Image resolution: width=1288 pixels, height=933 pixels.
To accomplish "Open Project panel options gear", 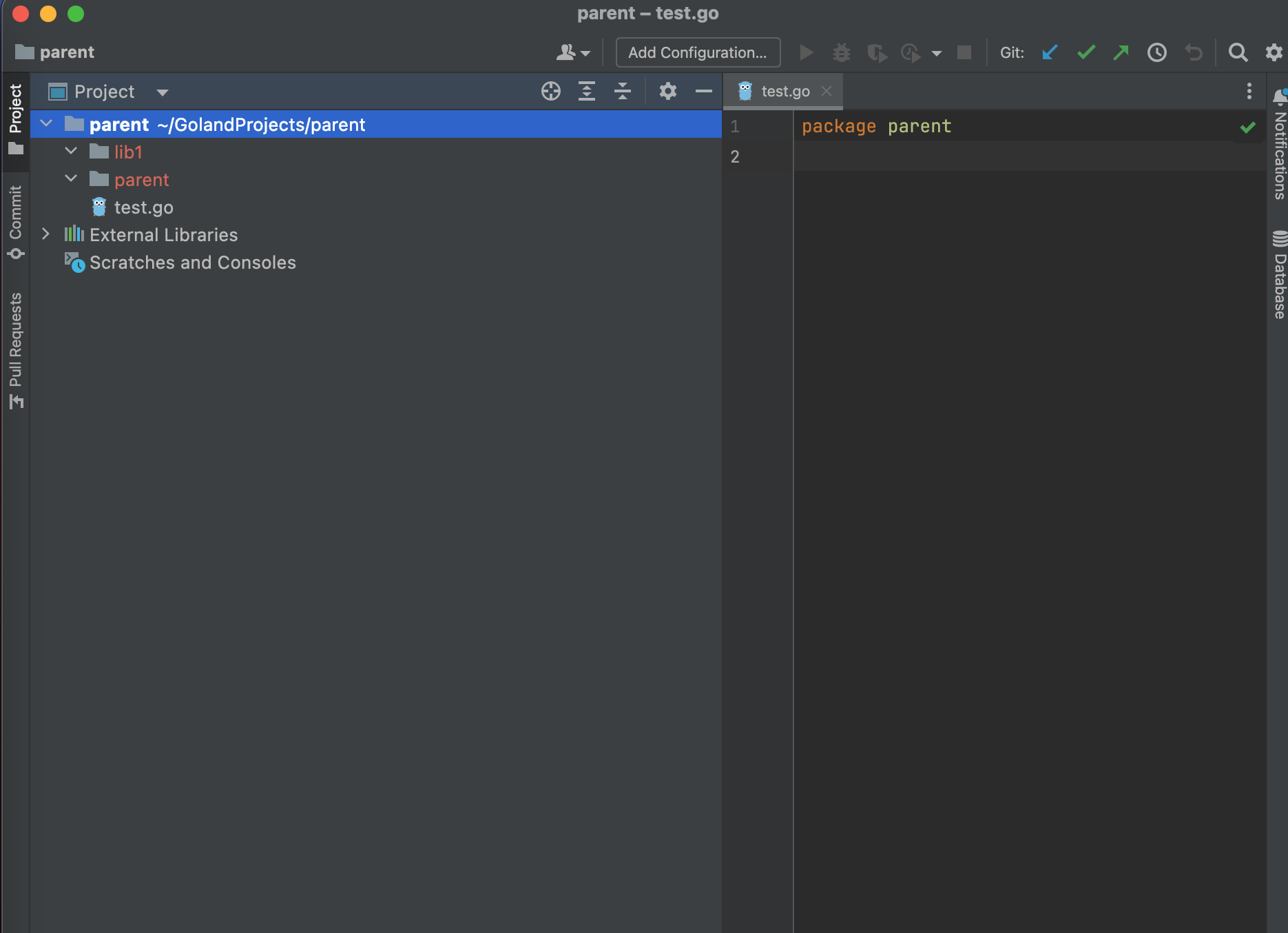I will coord(668,91).
